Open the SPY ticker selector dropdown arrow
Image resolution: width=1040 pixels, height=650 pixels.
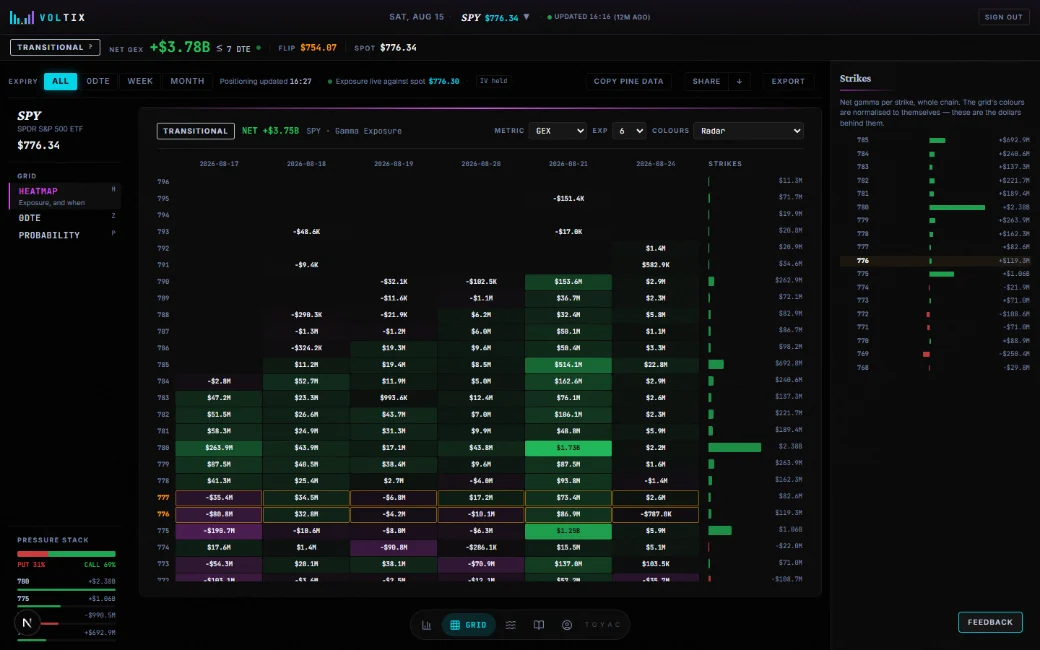pos(527,17)
